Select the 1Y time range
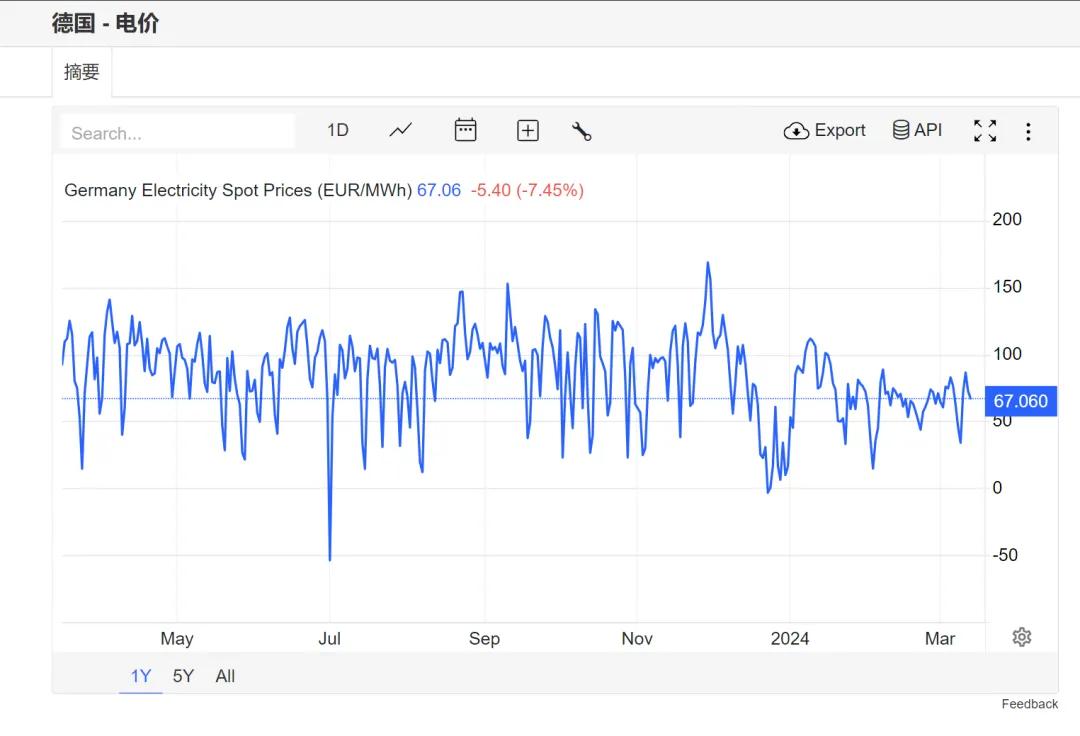Image resolution: width=1080 pixels, height=736 pixels. coord(141,676)
